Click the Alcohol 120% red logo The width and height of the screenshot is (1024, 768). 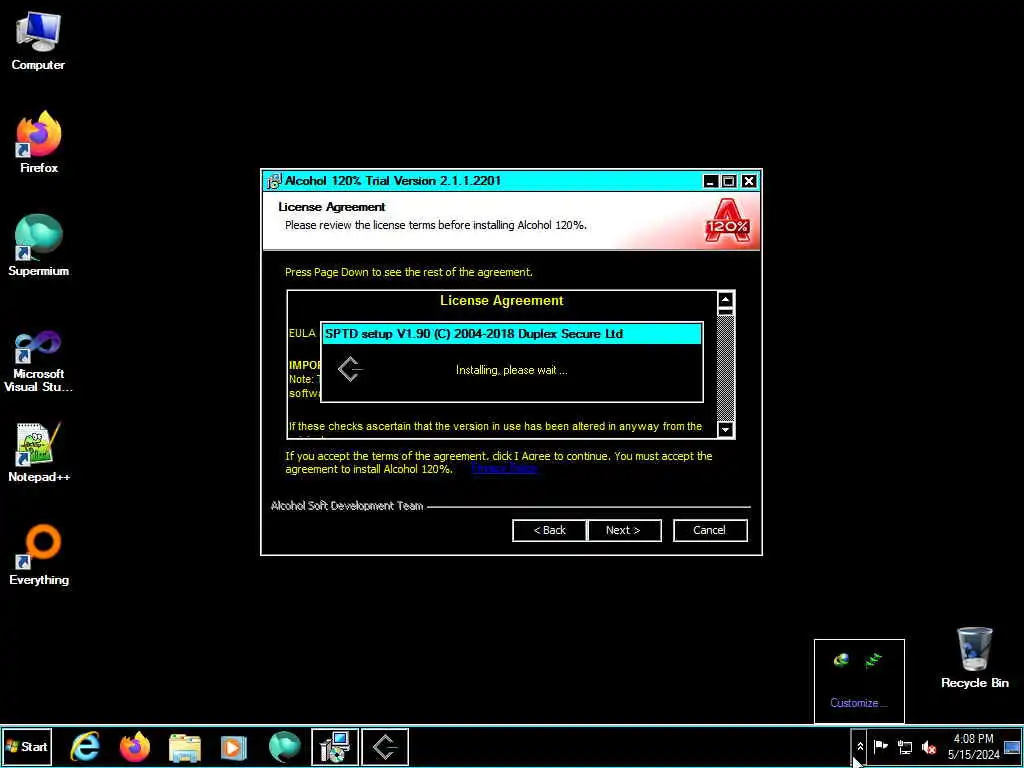pos(727,221)
